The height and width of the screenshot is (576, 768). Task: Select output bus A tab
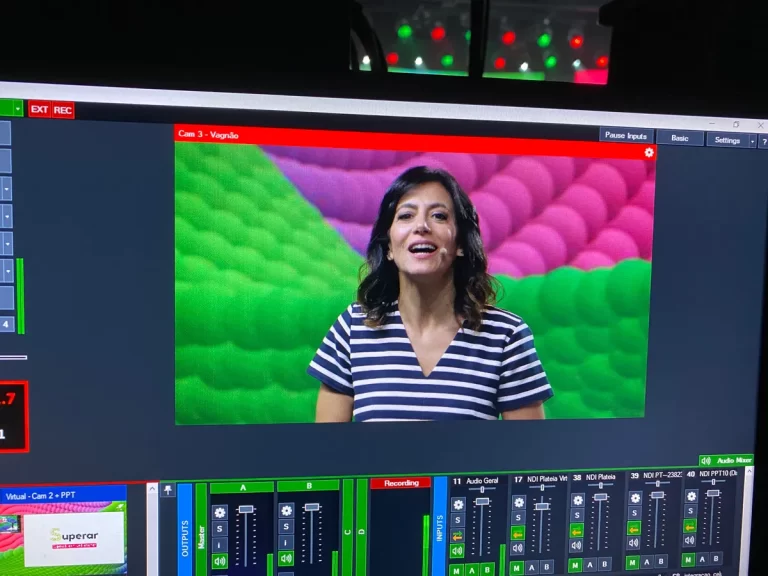(242, 487)
